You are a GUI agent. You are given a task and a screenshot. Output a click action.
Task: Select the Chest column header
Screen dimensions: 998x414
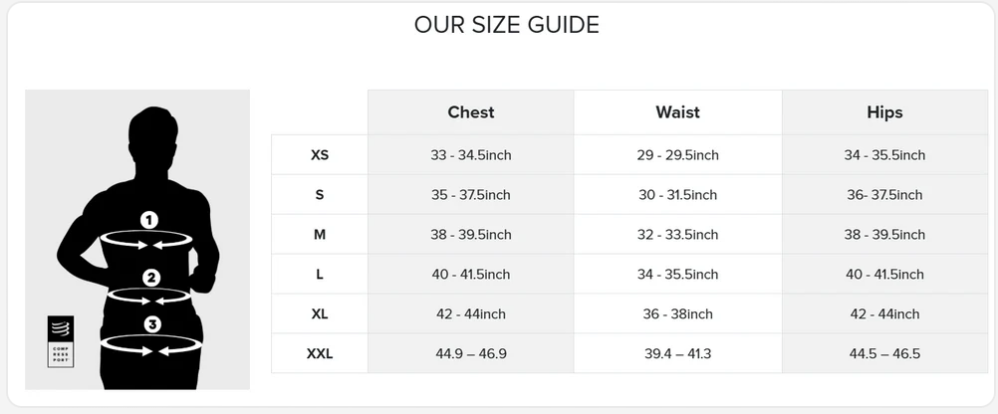[x=471, y=112]
